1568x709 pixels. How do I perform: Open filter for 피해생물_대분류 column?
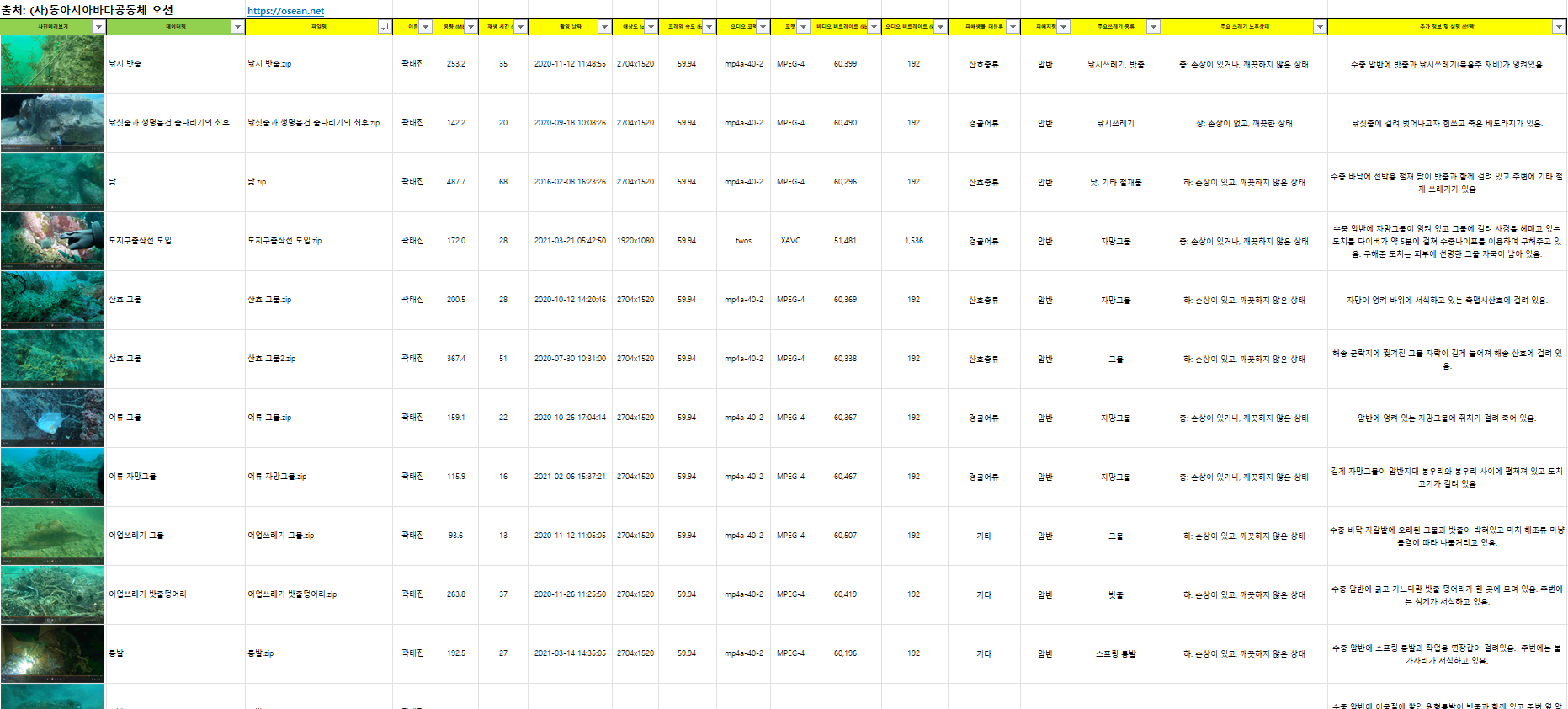1013,27
